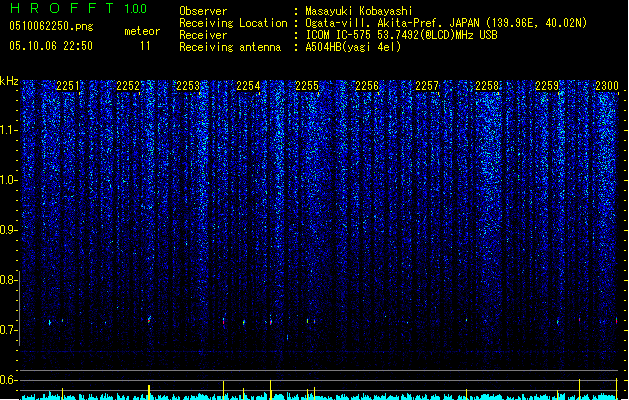
Task: Click the 2257 time marker
Action: click(x=427, y=86)
